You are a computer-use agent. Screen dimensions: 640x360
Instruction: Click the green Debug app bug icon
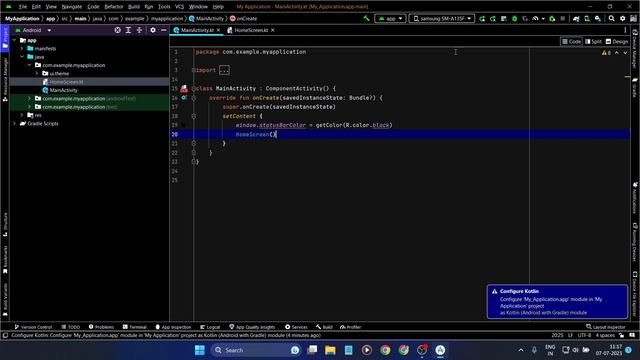[514, 18]
